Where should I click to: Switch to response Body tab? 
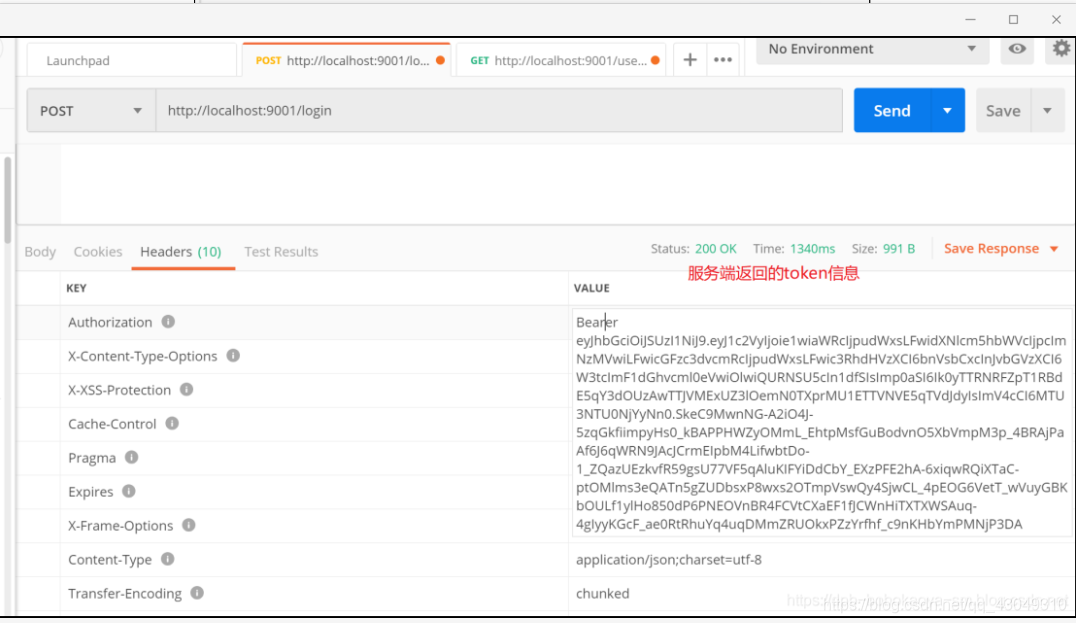pos(40,252)
